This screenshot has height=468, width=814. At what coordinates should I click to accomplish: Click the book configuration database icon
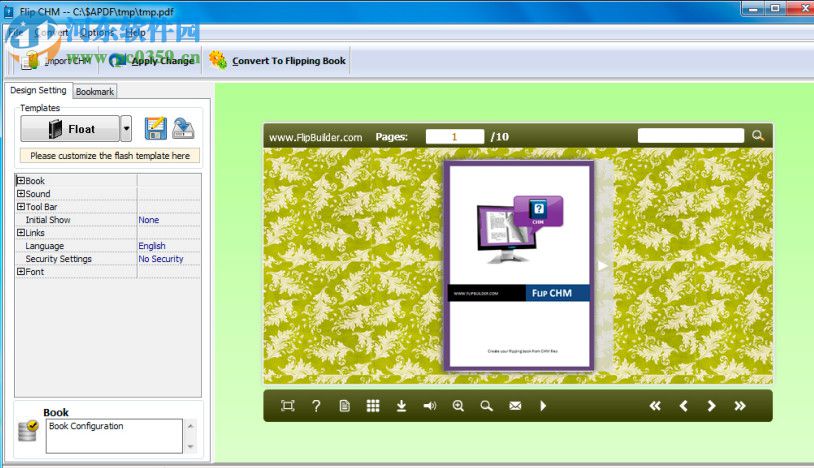click(28, 431)
